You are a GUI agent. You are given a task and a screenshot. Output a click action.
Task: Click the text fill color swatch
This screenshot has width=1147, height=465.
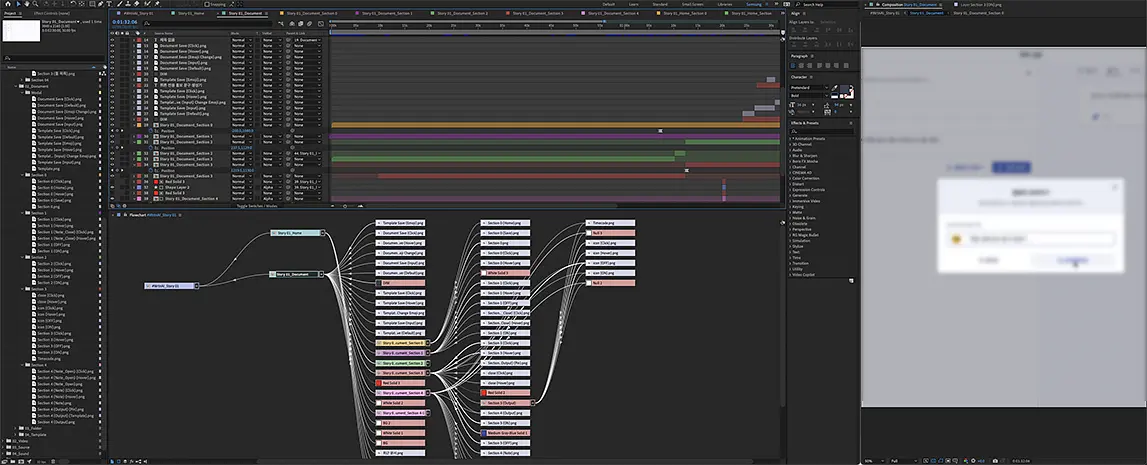click(x=843, y=89)
